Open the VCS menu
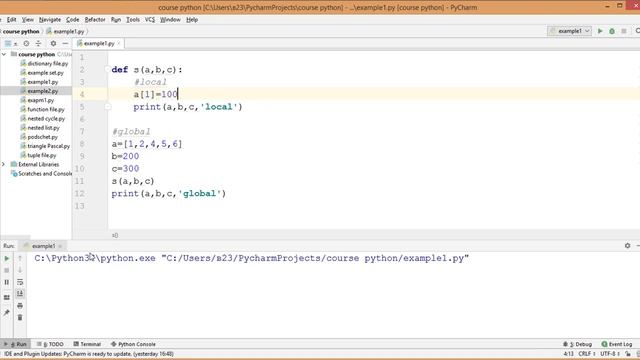Screen dimensions: 640x360 coord(150,20)
